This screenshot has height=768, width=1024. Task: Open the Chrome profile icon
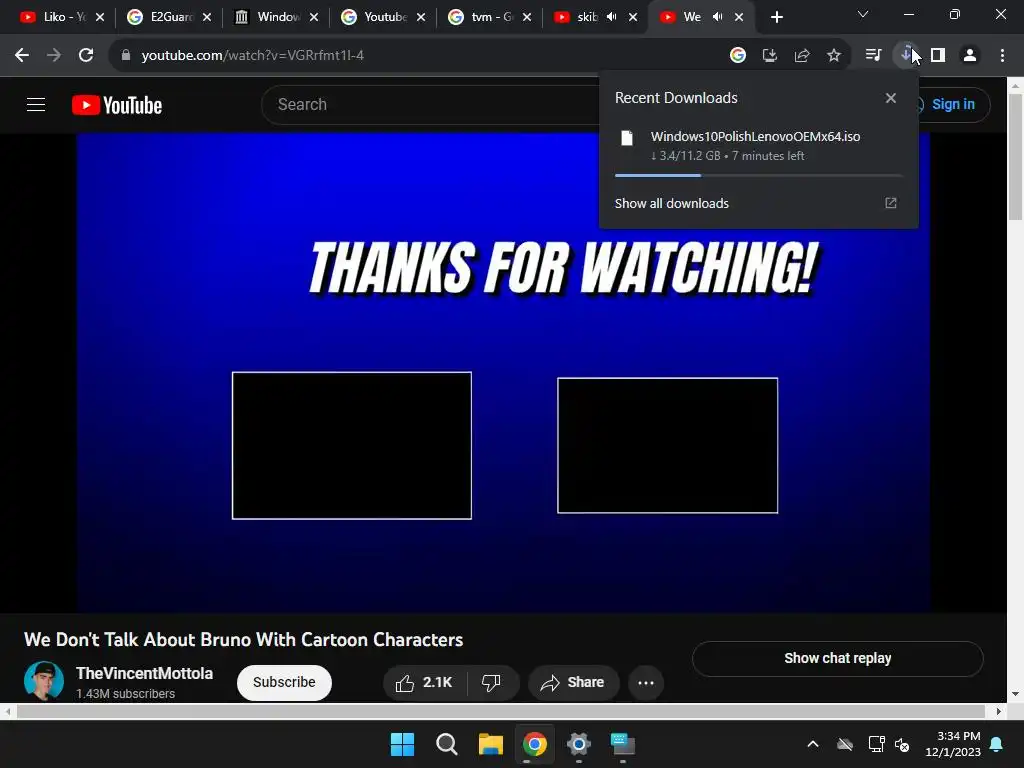coord(970,56)
